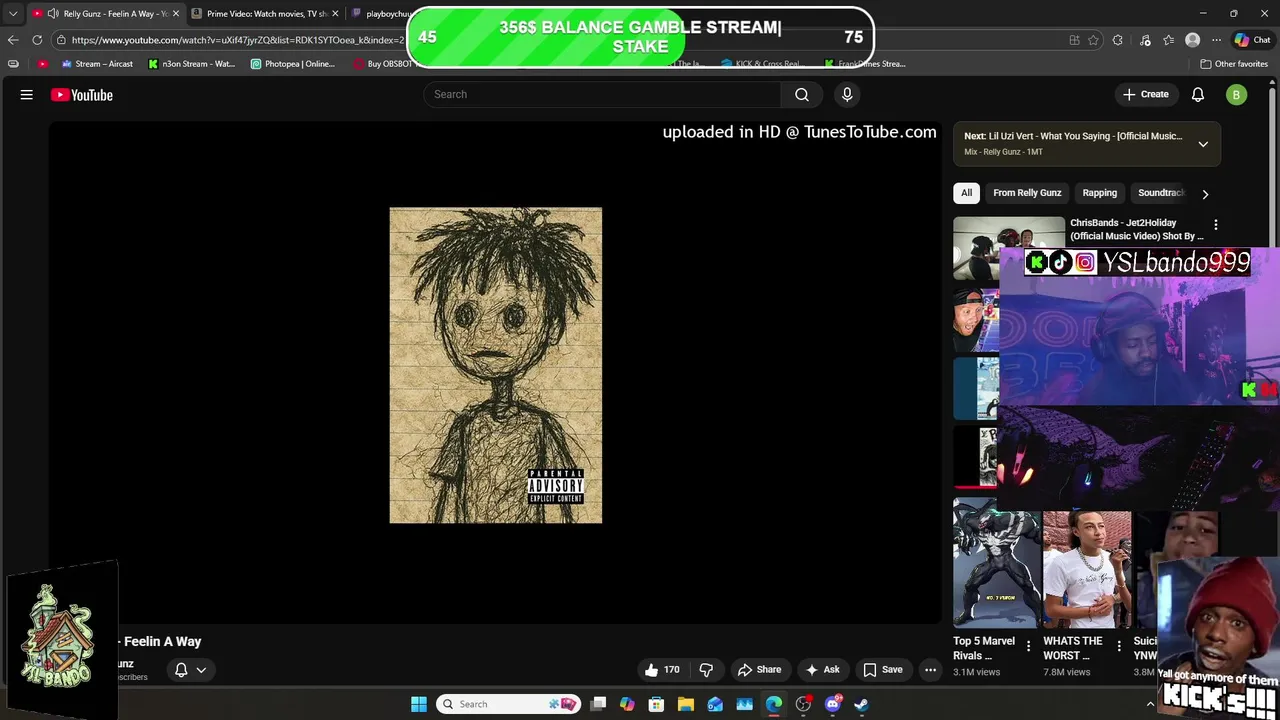The width and height of the screenshot is (1280, 720).
Task: Open options for Top 5 Marvel Rivals video
Action: point(1028,646)
